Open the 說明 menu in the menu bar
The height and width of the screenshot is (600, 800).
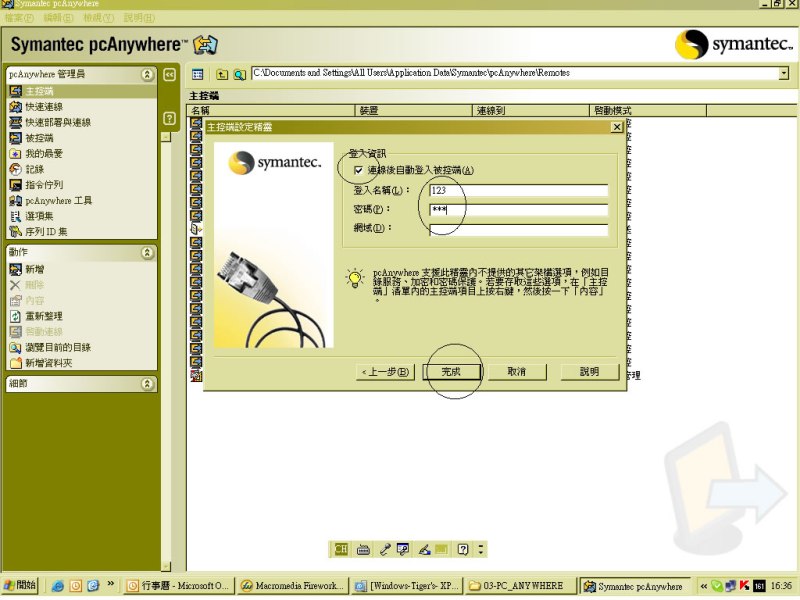tap(139, 18)
